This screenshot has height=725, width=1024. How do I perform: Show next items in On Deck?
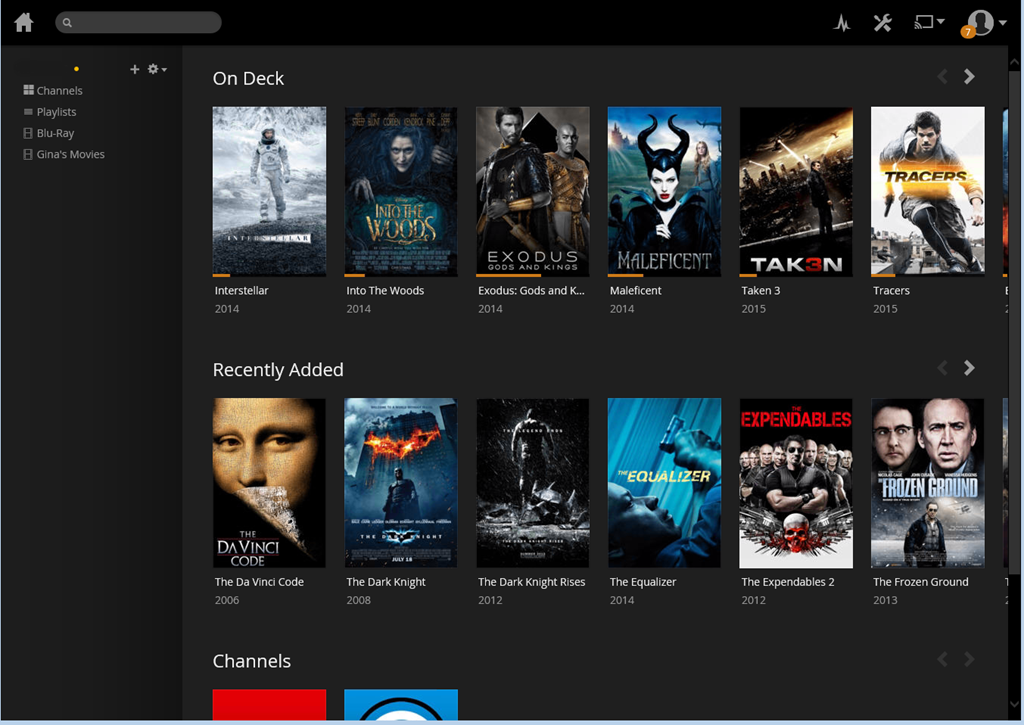(969, 77)
